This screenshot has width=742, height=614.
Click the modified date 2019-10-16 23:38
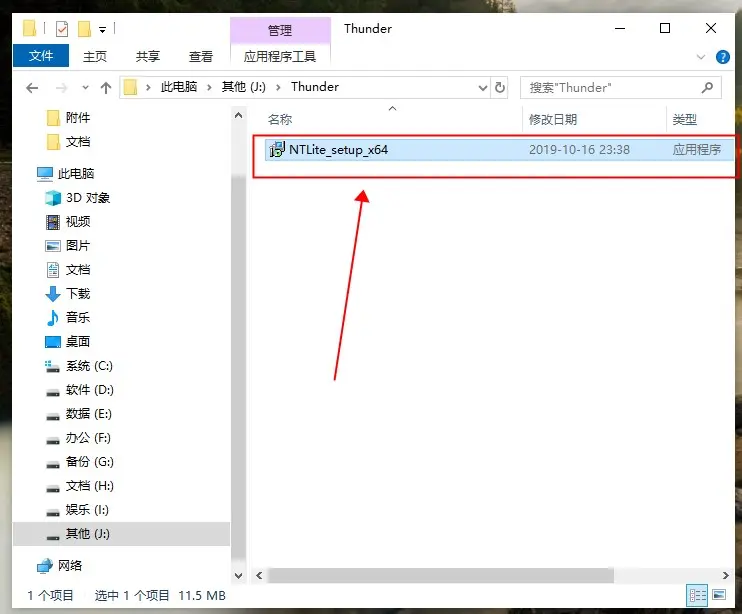579,150
